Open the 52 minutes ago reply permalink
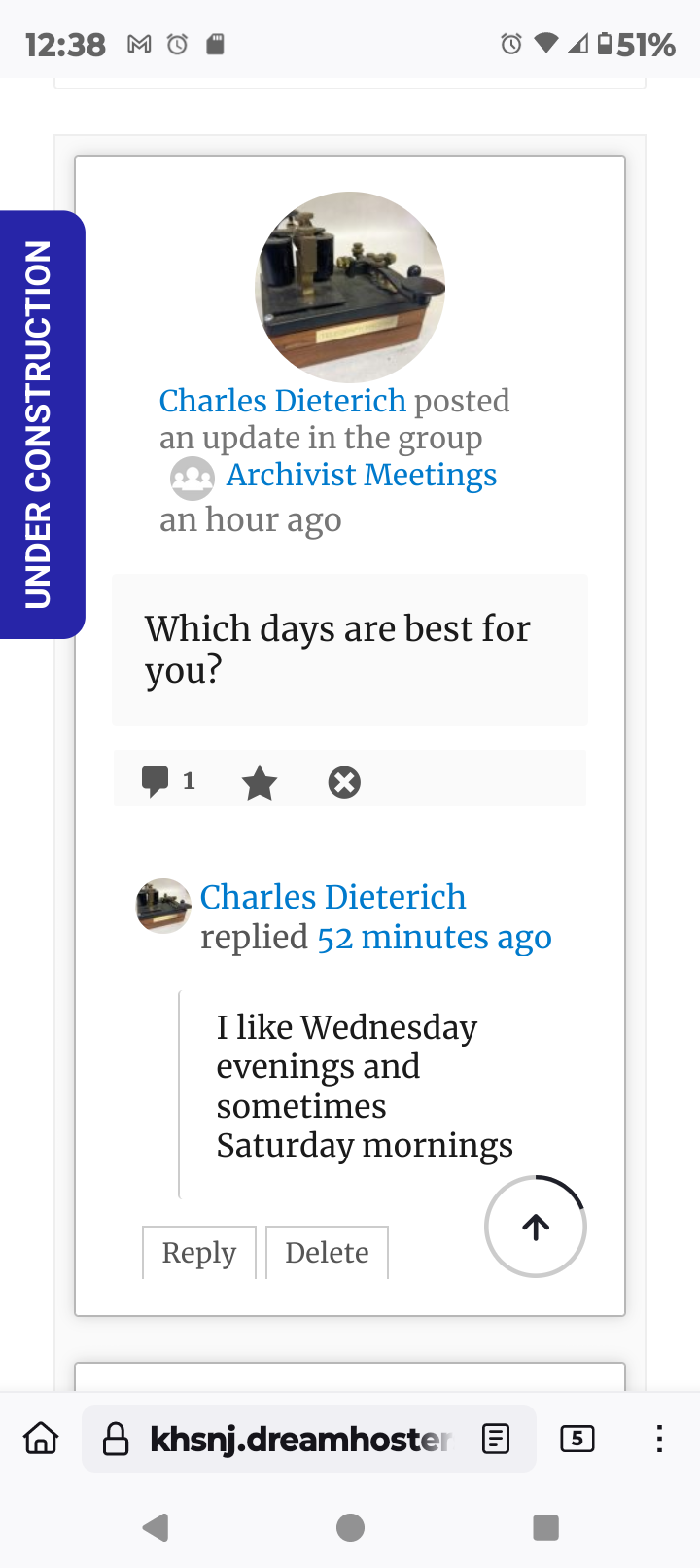700x1568 pixels. (435, 938)
